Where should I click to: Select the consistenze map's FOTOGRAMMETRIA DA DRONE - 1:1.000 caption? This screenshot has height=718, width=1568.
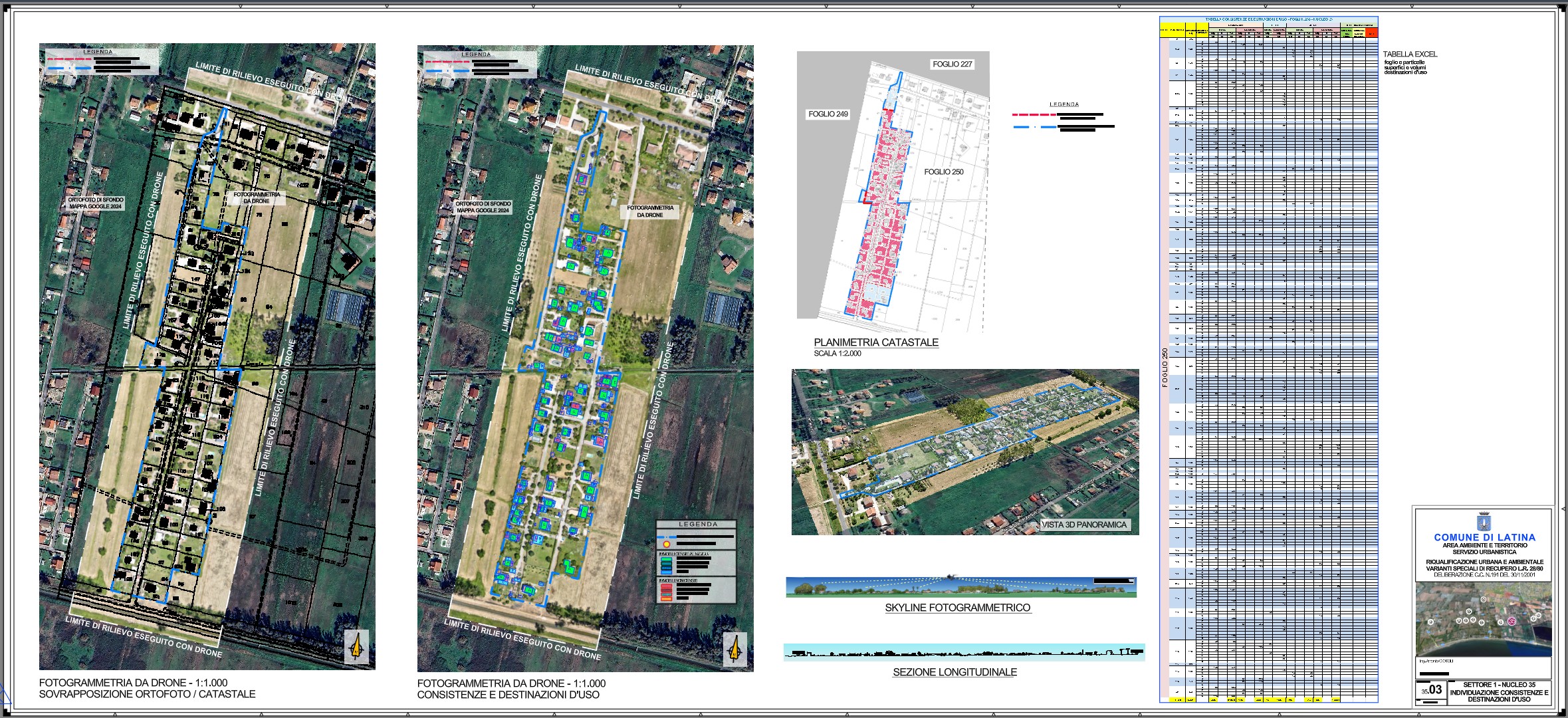click(511, 683)
